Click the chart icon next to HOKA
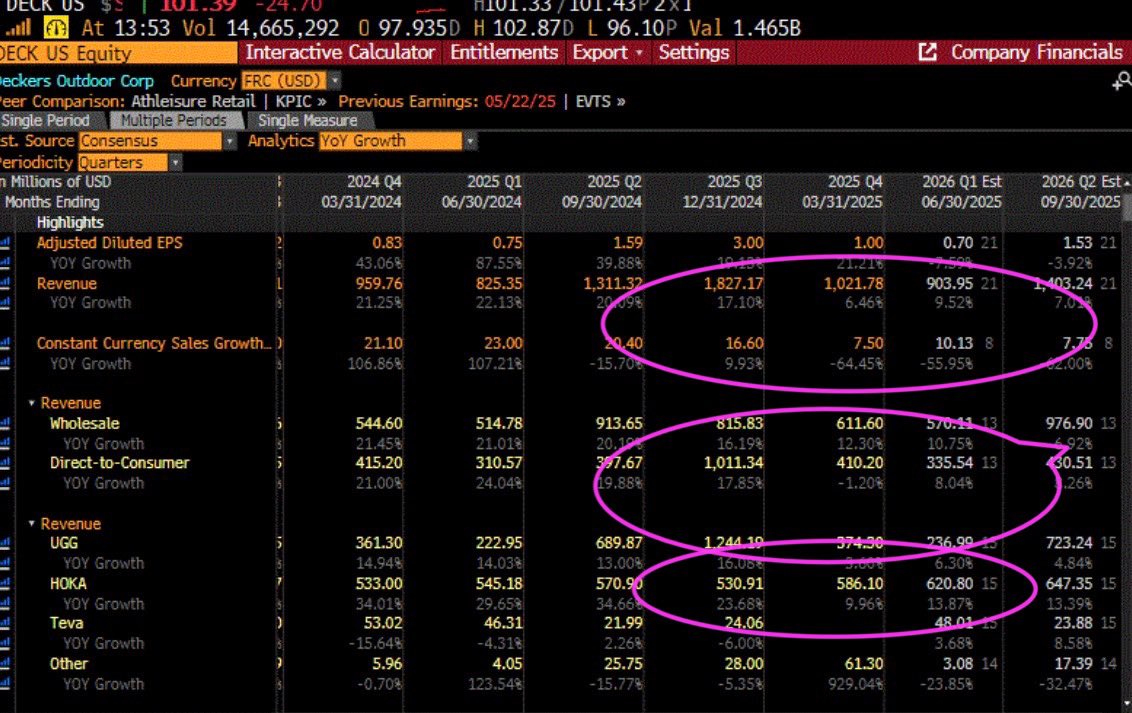 pos(5,584)
